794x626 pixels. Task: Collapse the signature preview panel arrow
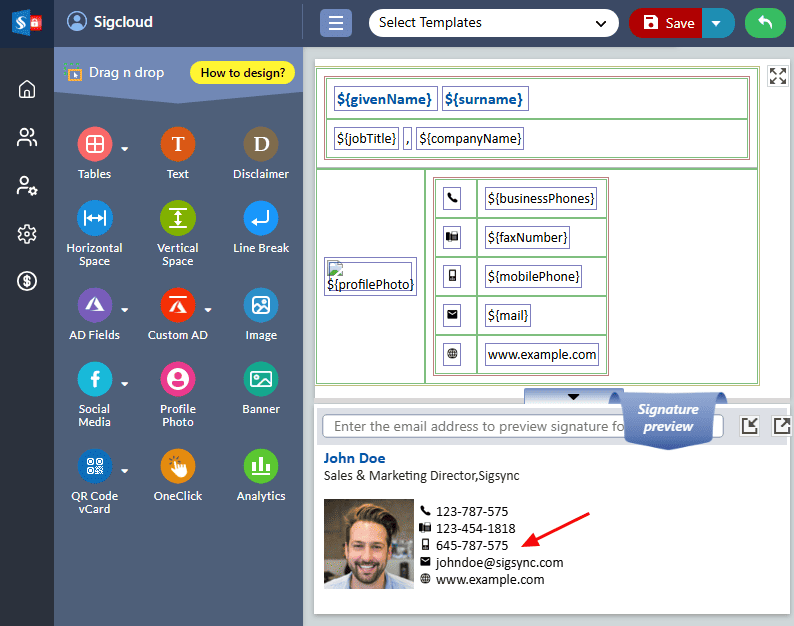[573, 397]
